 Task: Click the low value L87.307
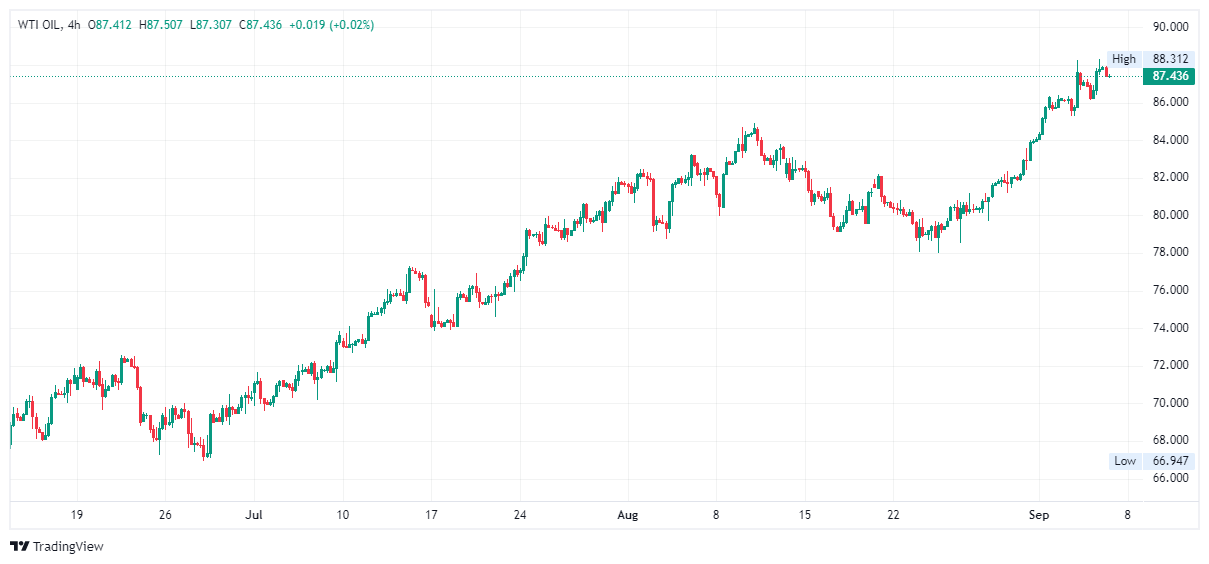coord(213,24)
